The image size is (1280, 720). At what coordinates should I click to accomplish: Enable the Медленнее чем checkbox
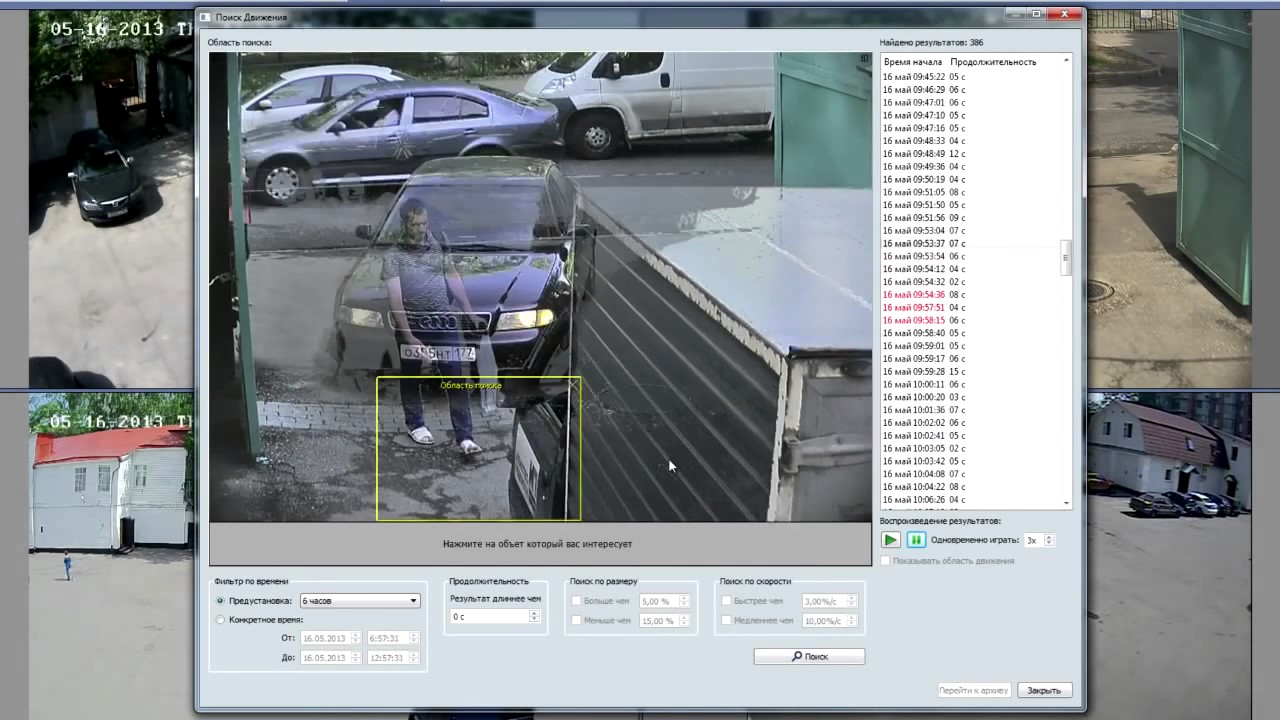[726, 621]
